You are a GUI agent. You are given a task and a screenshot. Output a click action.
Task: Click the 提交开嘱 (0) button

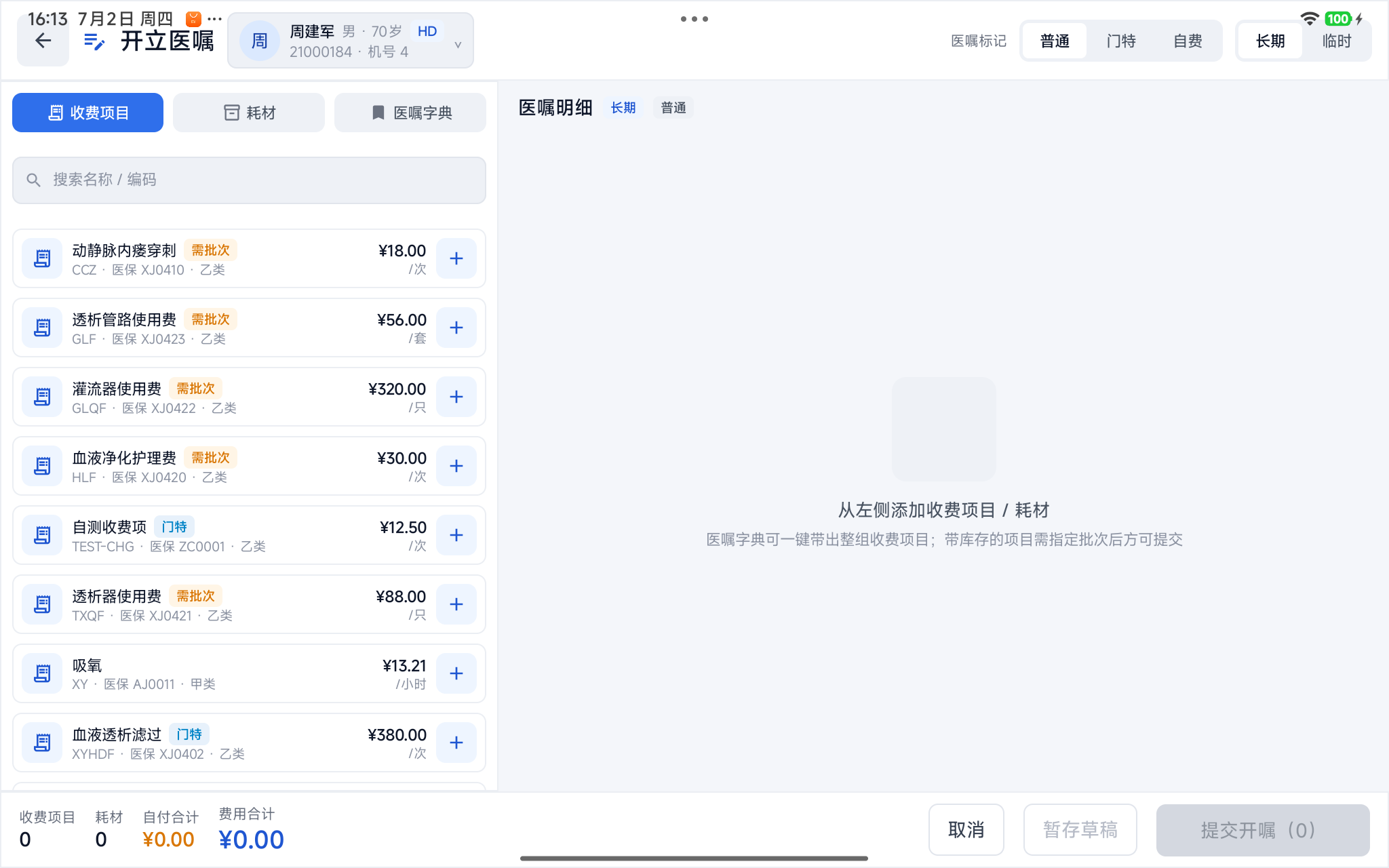1263,829
